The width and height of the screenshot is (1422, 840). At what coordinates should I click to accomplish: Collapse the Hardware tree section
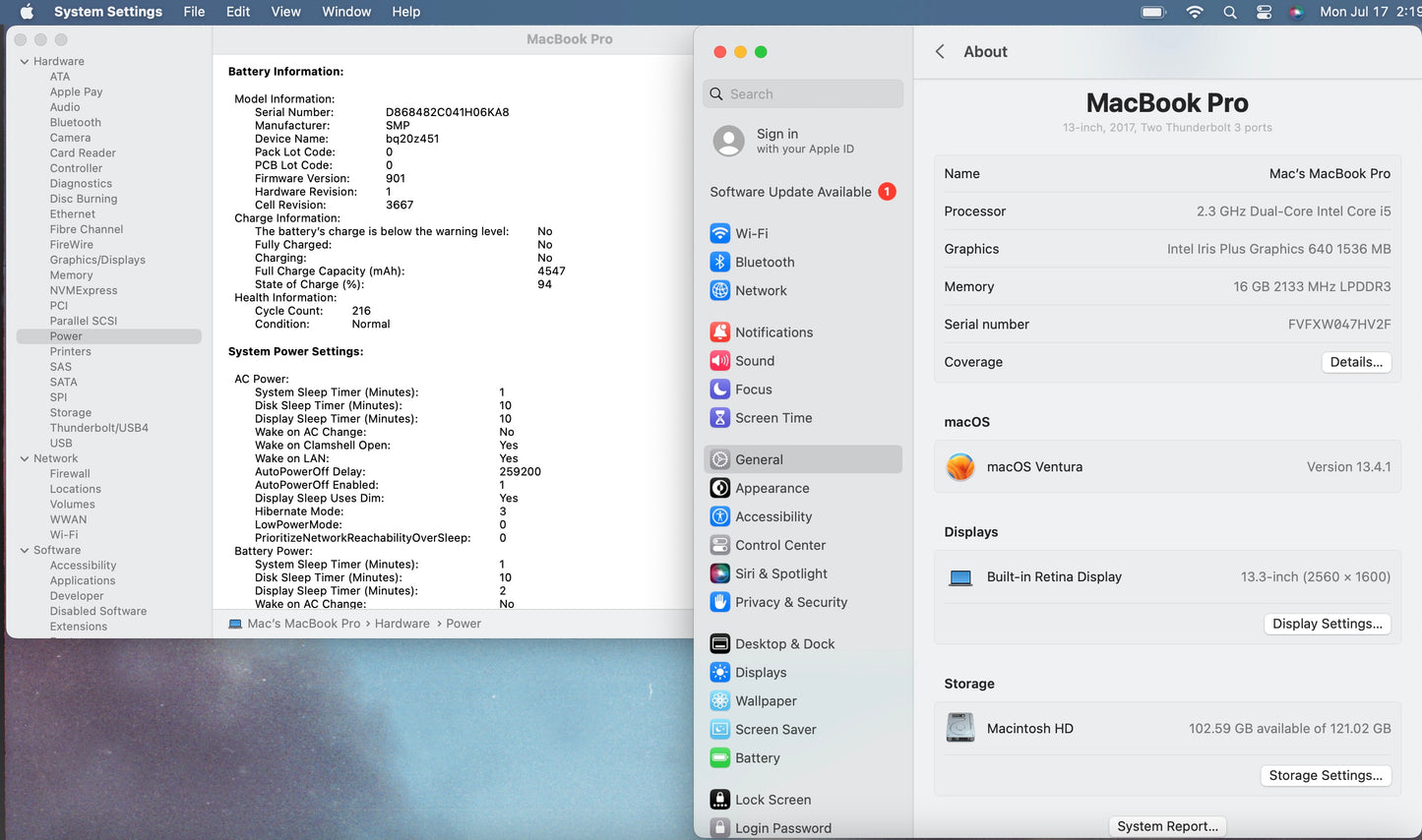(x=25, y=62)
